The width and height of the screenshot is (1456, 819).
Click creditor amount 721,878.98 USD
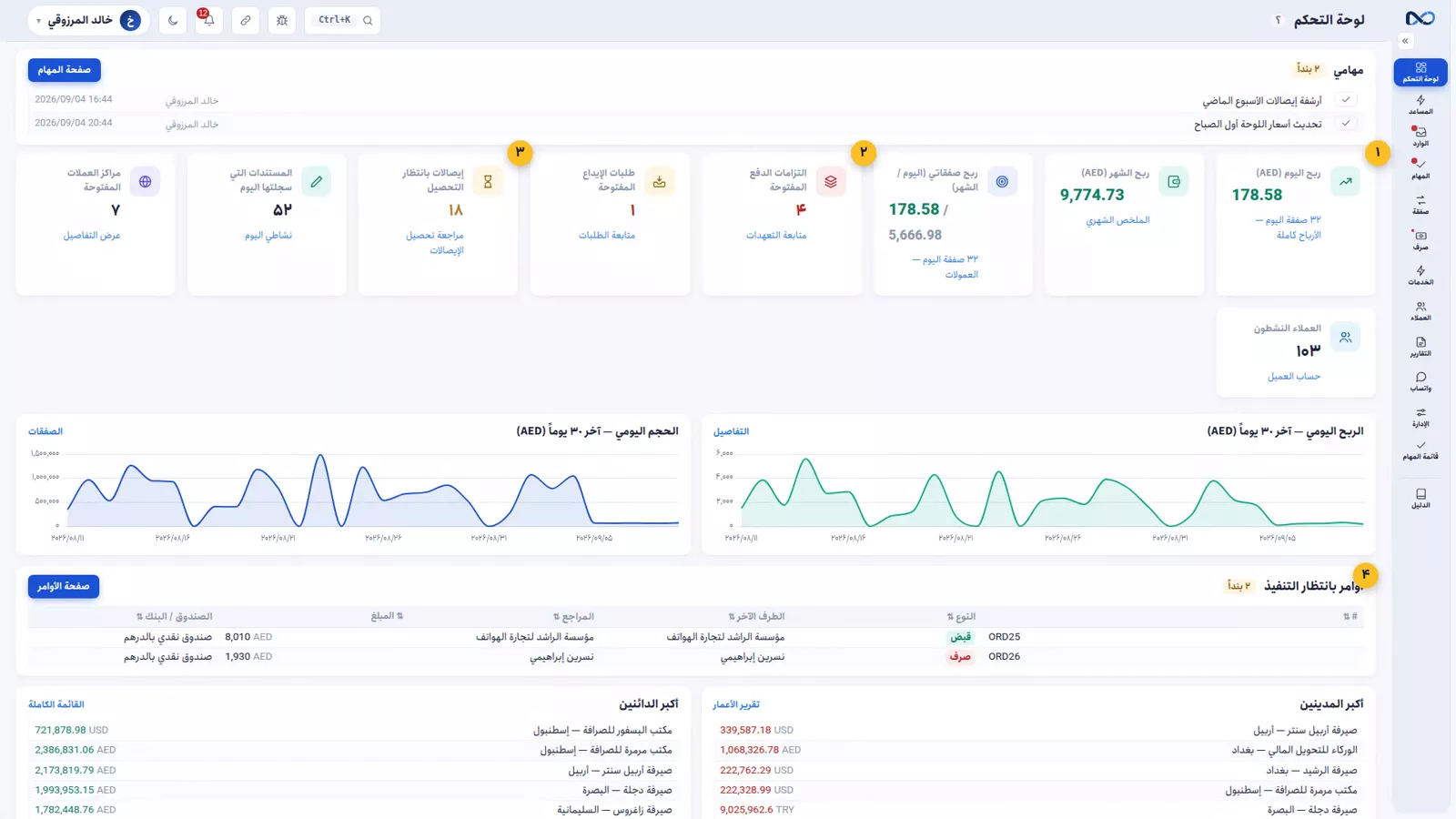(x=71, y=730)
